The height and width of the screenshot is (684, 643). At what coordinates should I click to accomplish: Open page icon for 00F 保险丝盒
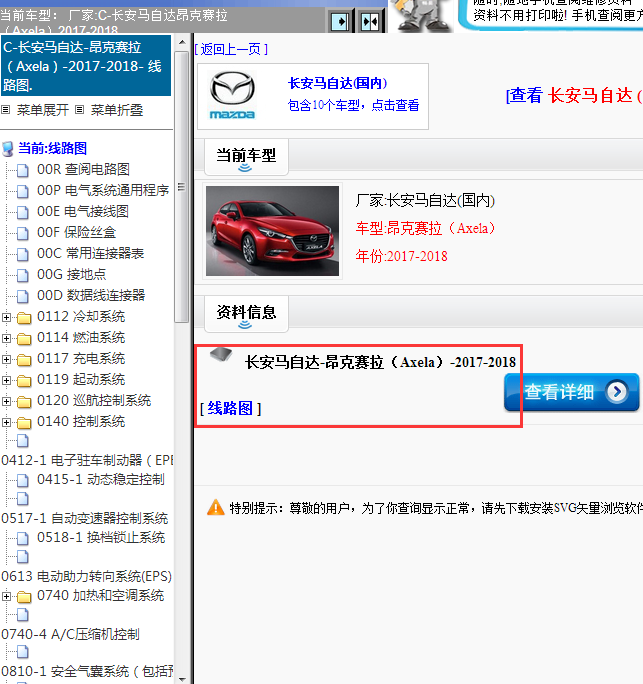23,233
